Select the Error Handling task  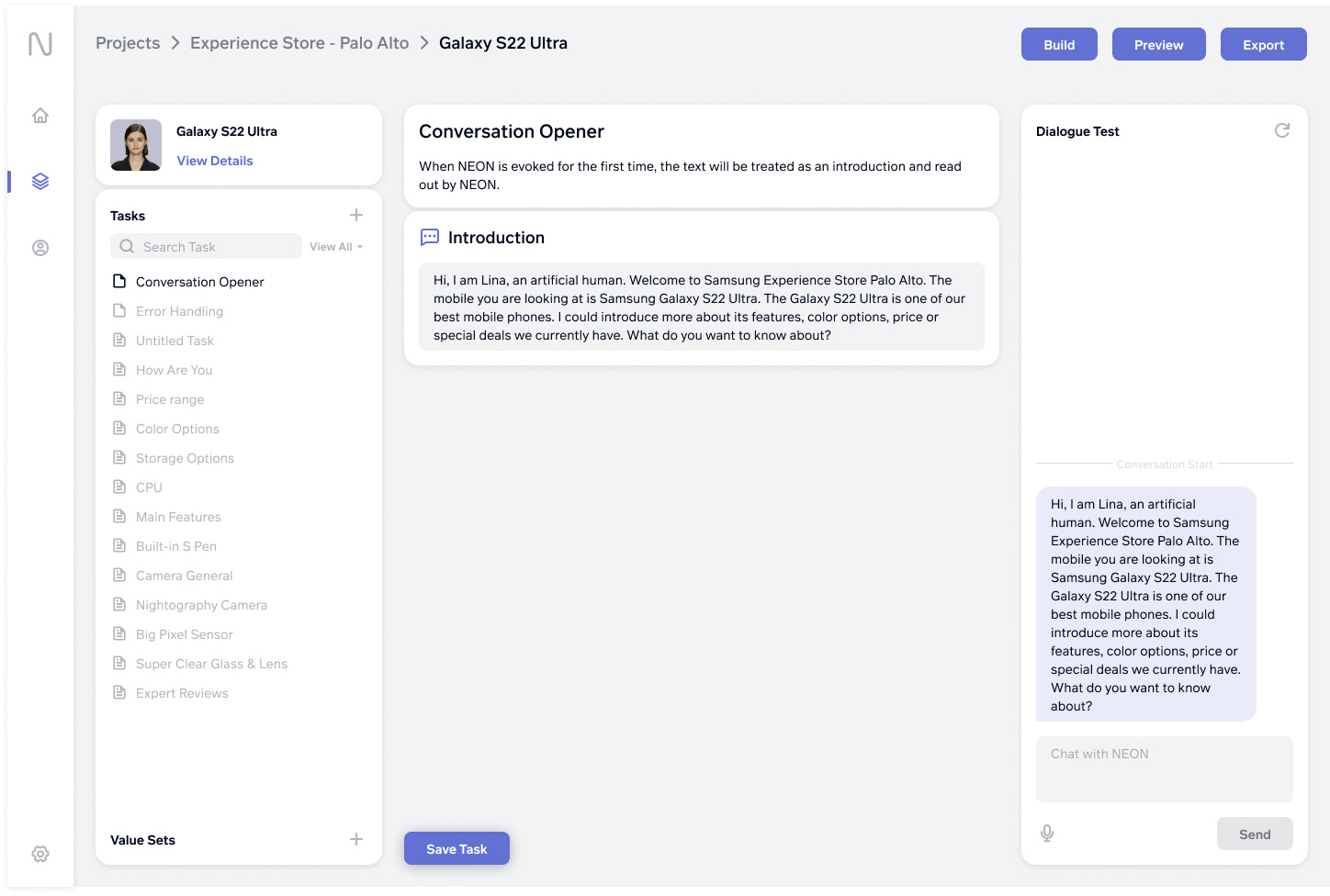[x=179, y=311]
